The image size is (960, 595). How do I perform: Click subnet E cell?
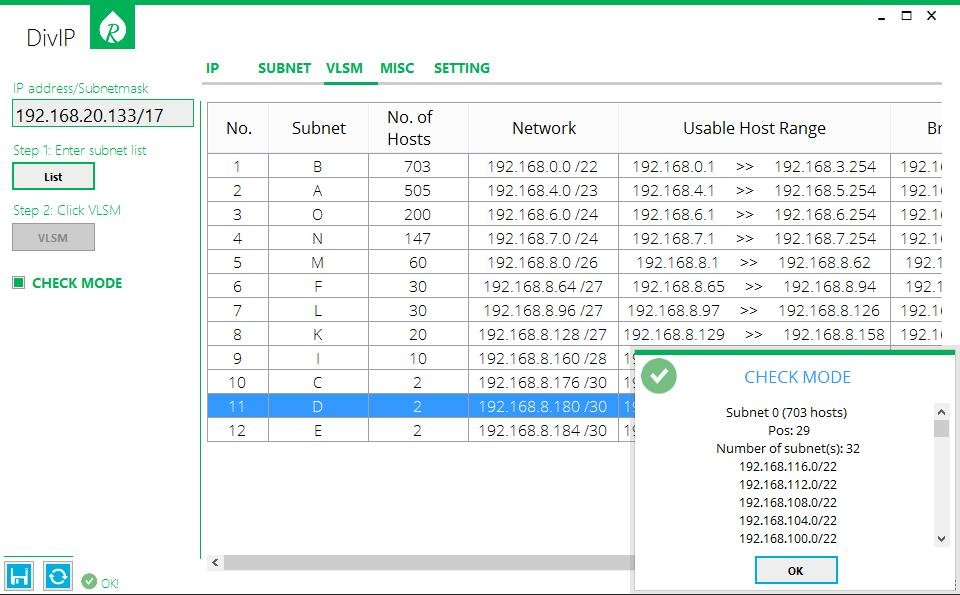click(318, 430)
